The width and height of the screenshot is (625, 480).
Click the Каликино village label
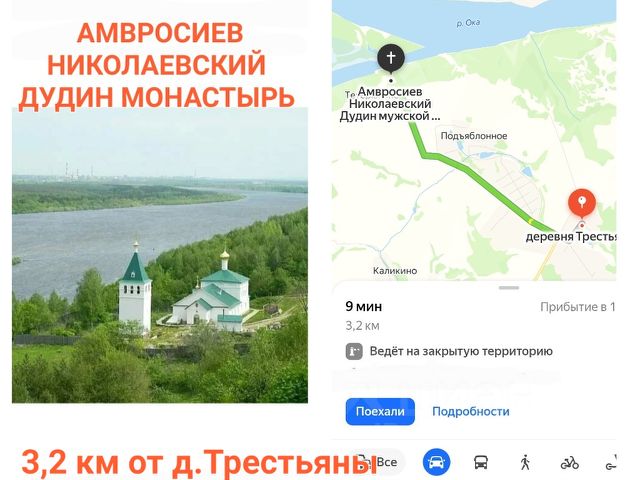click(395, 271)
